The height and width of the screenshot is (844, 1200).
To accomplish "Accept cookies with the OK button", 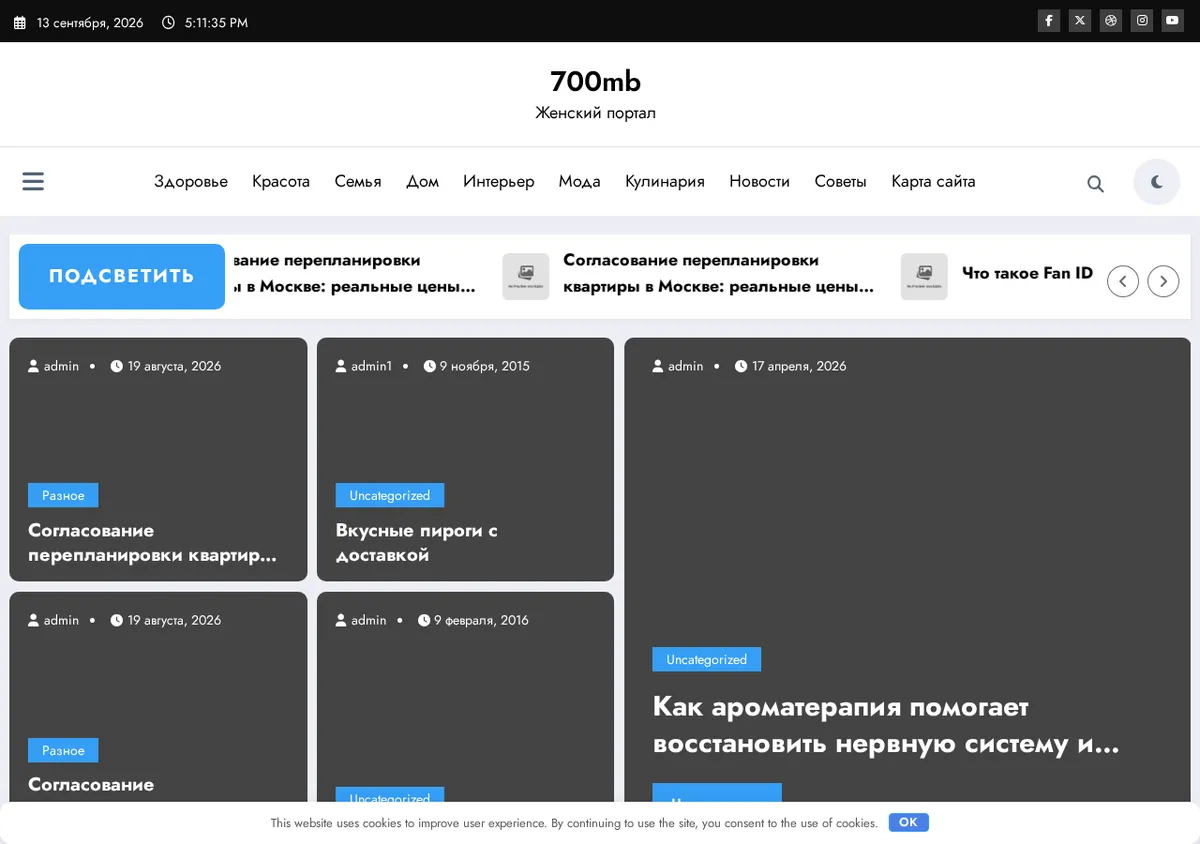I will (x=908, y=822).
